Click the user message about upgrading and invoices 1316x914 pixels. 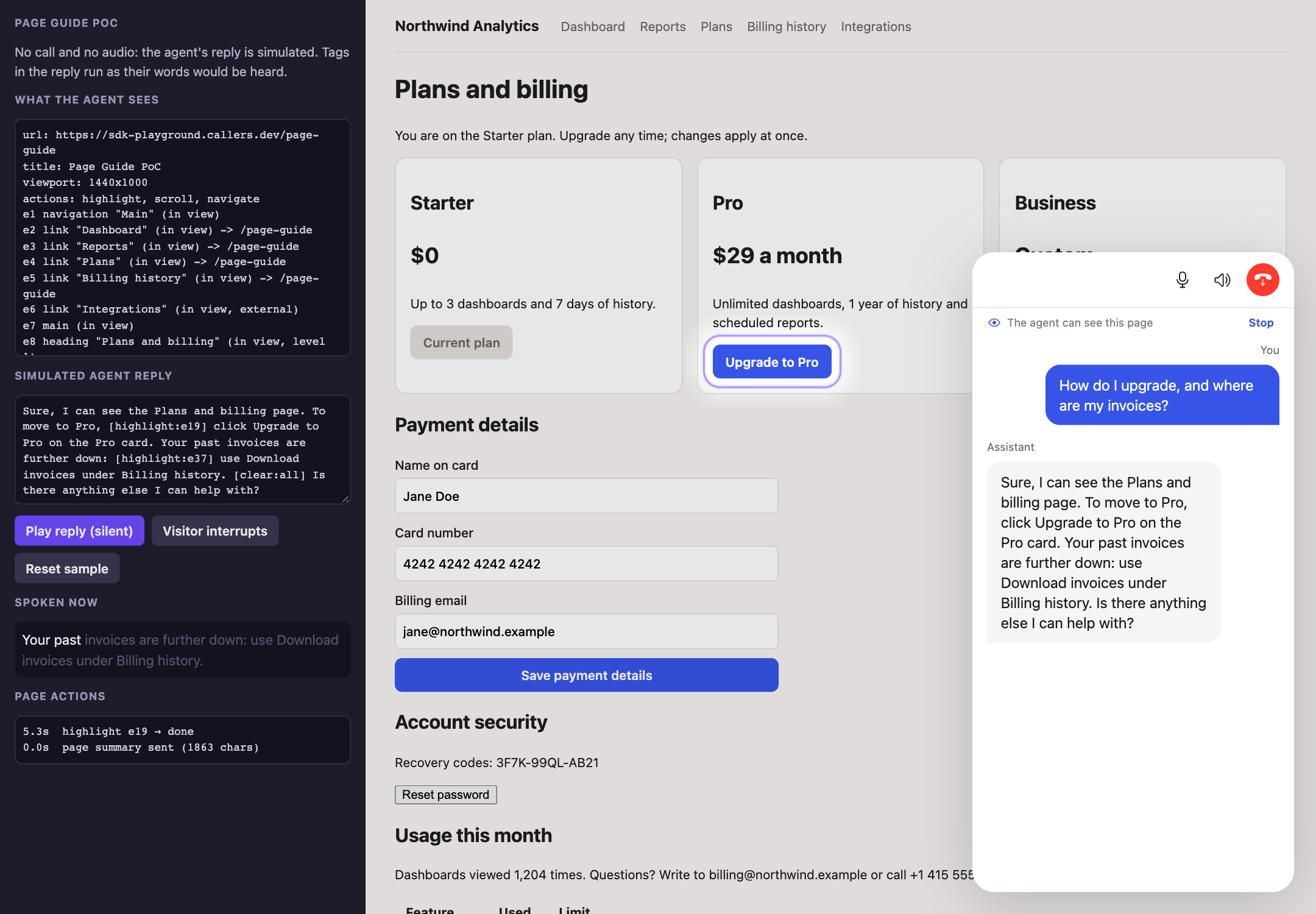1162,395
